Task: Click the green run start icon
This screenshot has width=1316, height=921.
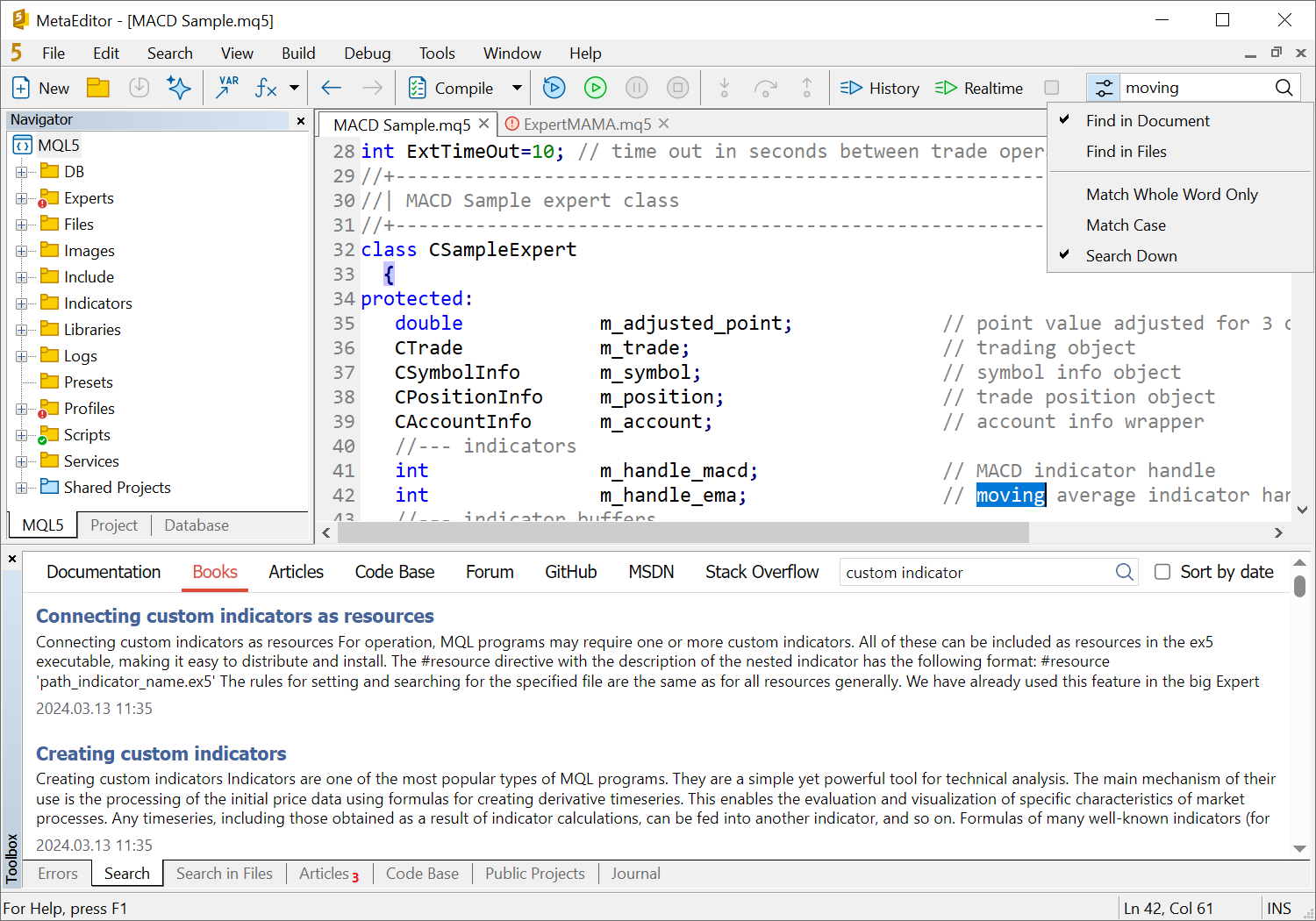Action: (595, 88)
